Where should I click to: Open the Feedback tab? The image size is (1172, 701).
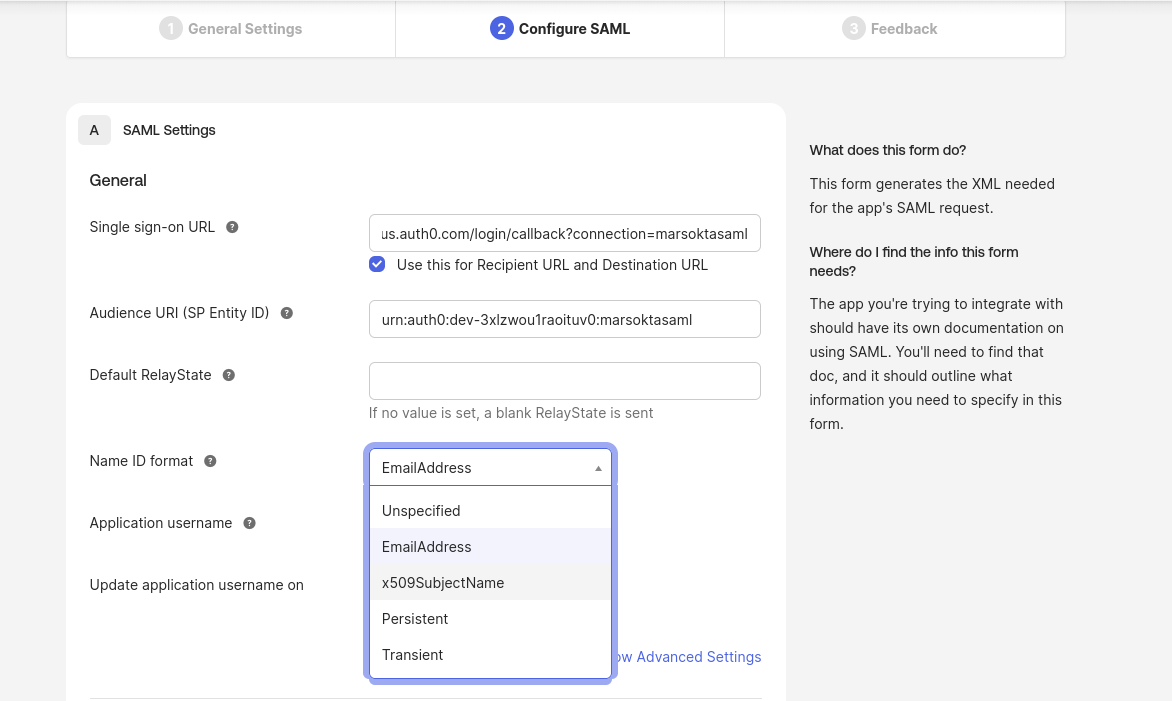[x=903, y=28]
